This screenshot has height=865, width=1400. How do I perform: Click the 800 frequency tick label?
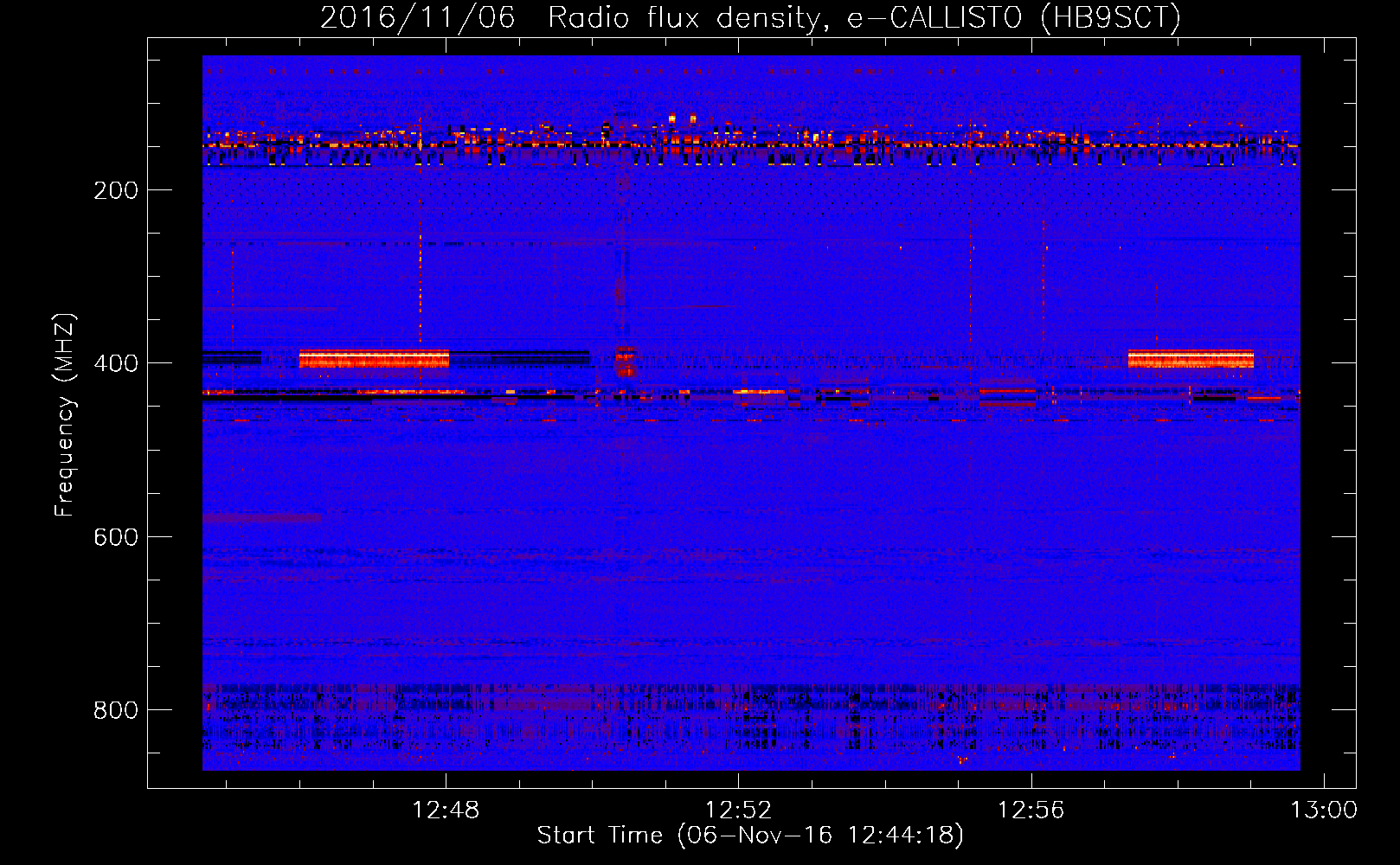116,710
